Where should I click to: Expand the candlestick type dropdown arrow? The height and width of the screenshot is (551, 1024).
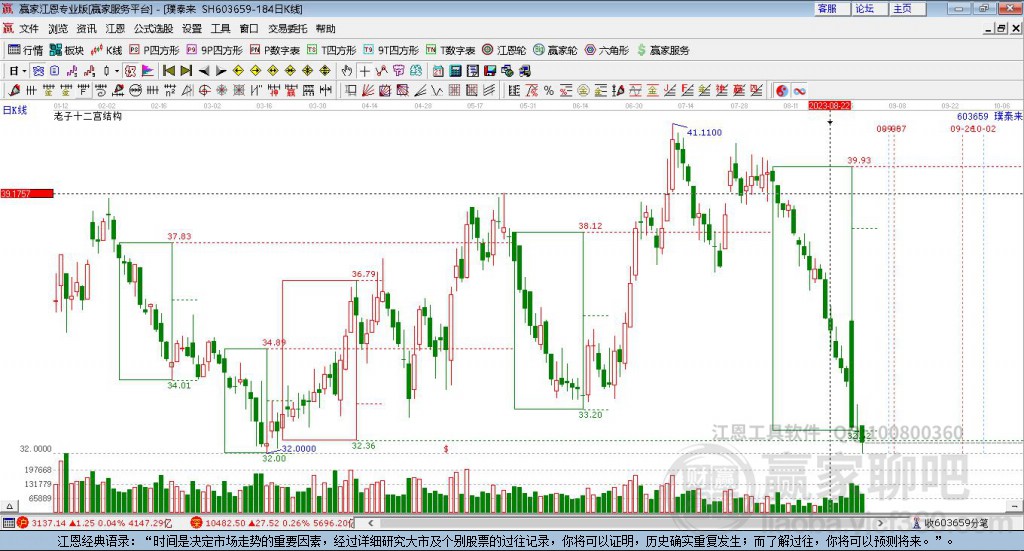[x=116, y=71]
